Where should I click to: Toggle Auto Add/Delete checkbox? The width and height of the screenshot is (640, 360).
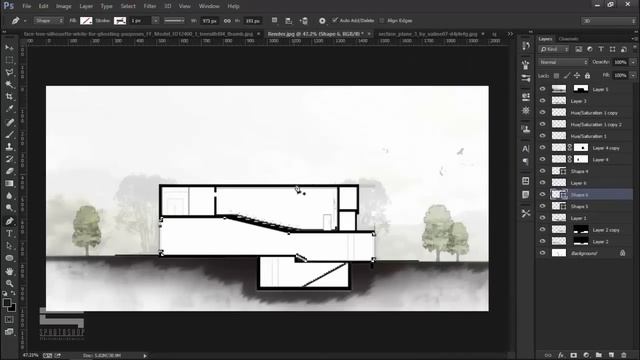[x=335, y=20]
